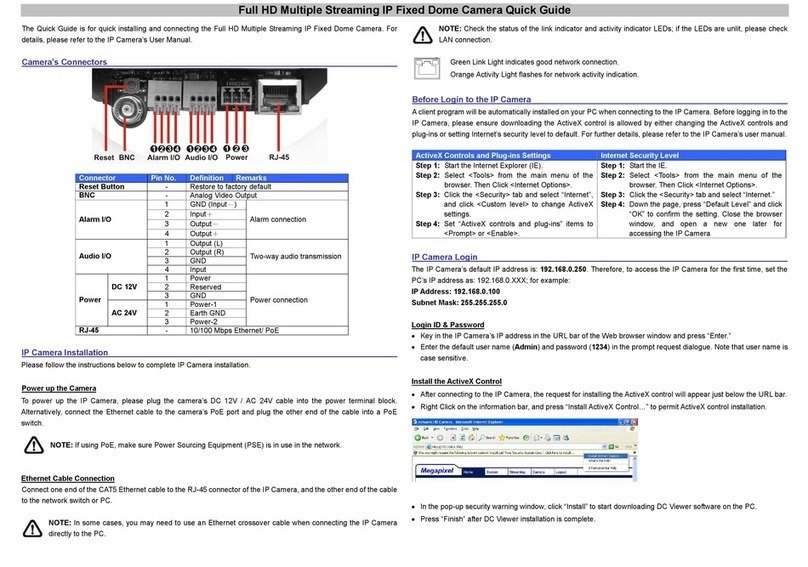Click the 'Green Link Light indicates good network connection' line

[x=534, y=62]
